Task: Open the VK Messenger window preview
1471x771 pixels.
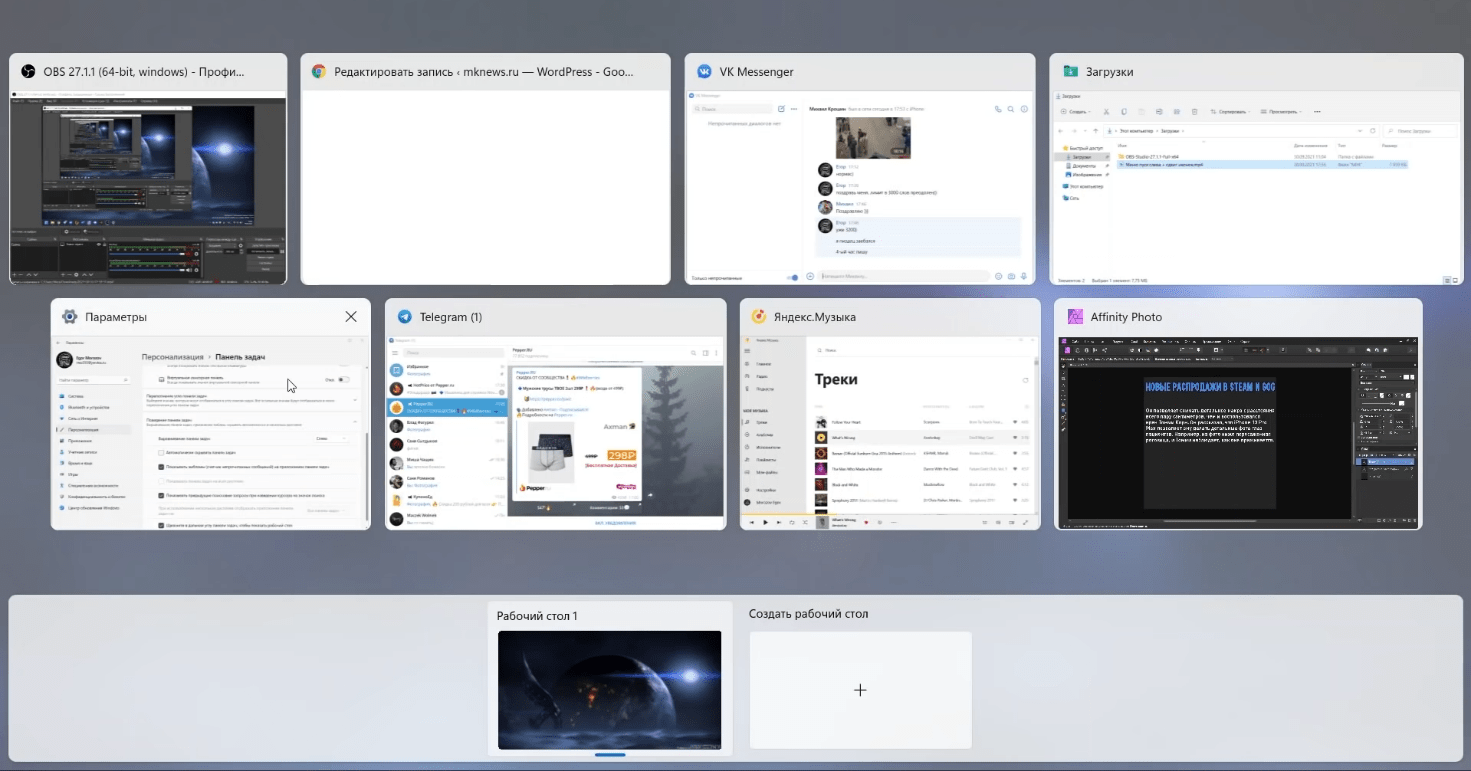Action: [x=860, y=187]
